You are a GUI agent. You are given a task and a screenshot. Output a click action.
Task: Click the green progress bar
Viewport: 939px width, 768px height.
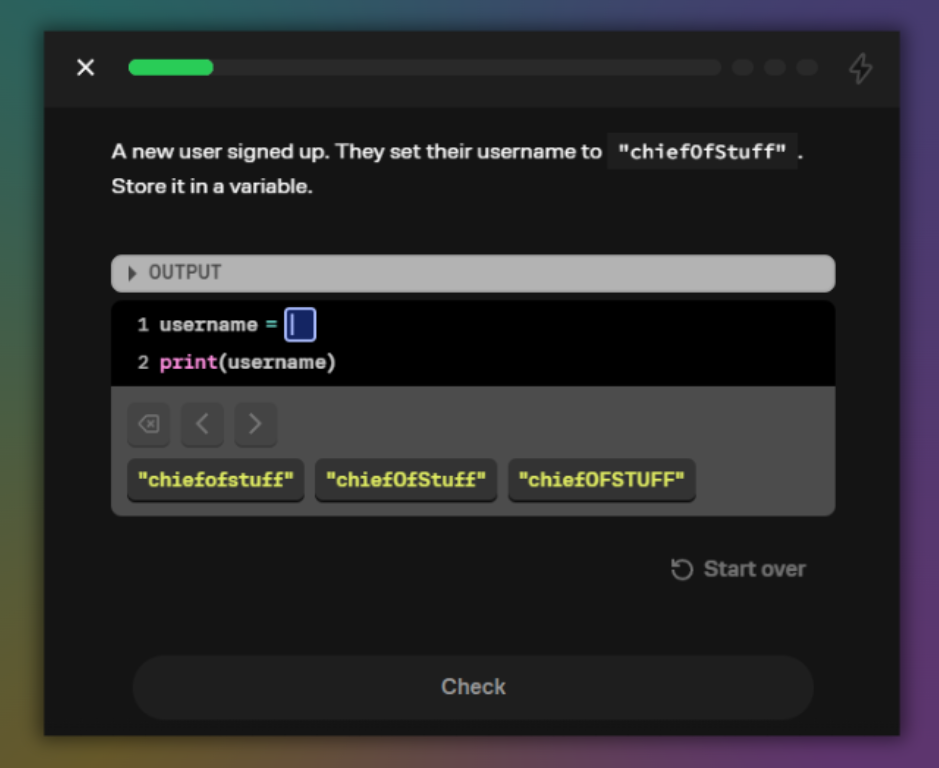170,67
